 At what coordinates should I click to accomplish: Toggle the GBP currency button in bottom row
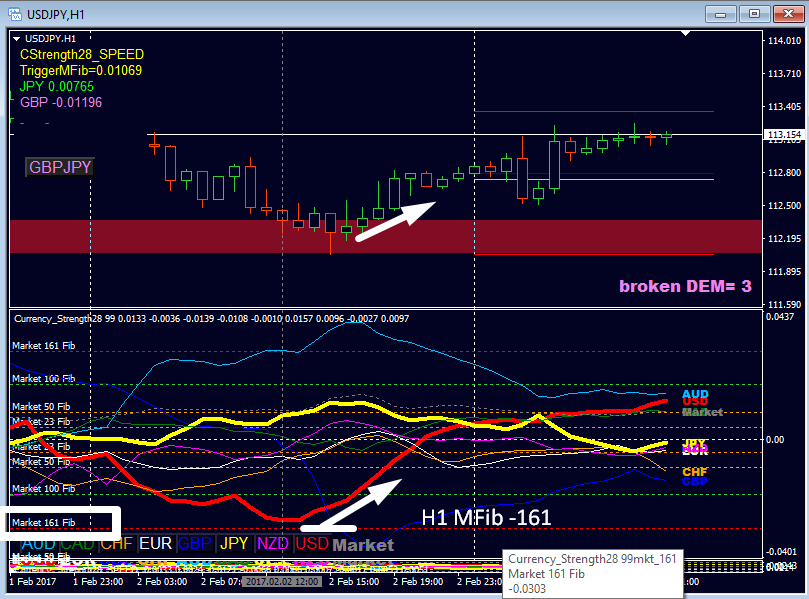pyautogui.click(x=195, y=544)
